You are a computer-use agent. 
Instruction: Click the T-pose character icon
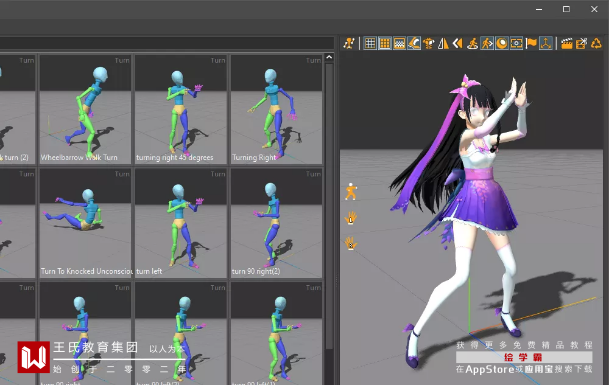point(429,43)
